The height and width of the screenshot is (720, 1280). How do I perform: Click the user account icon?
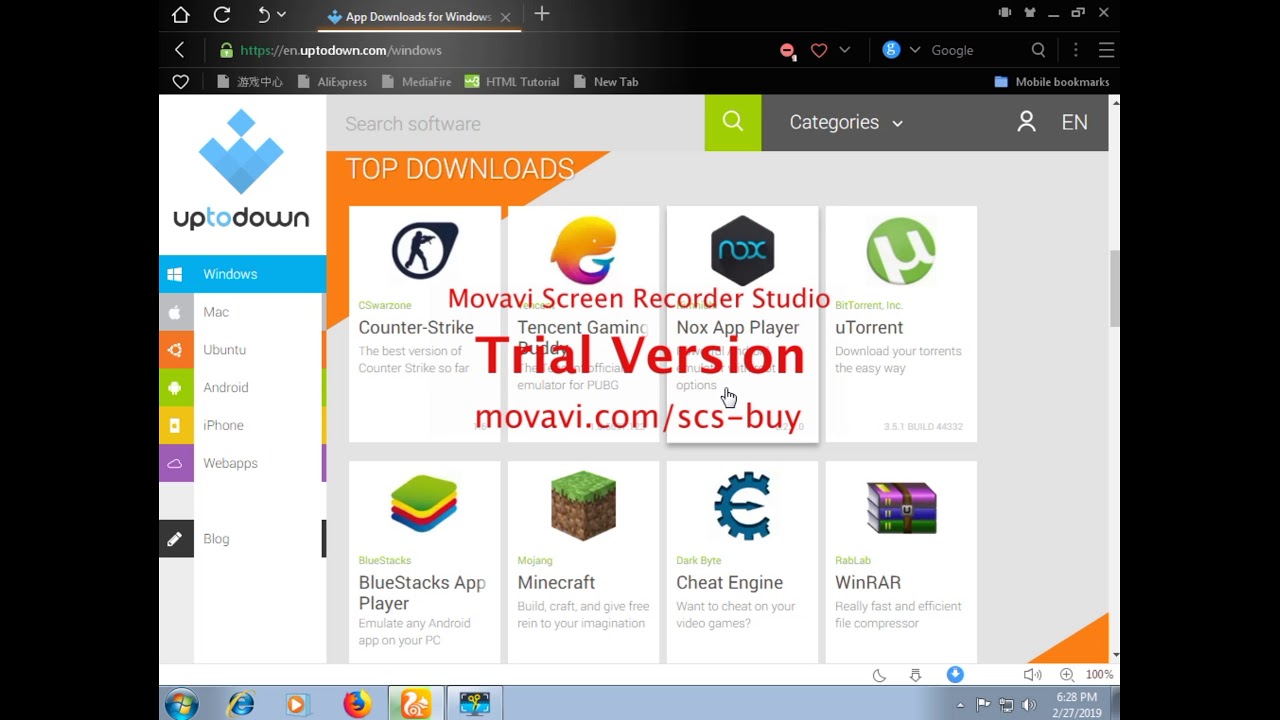pyautogui.click(x=1026, y=122)
